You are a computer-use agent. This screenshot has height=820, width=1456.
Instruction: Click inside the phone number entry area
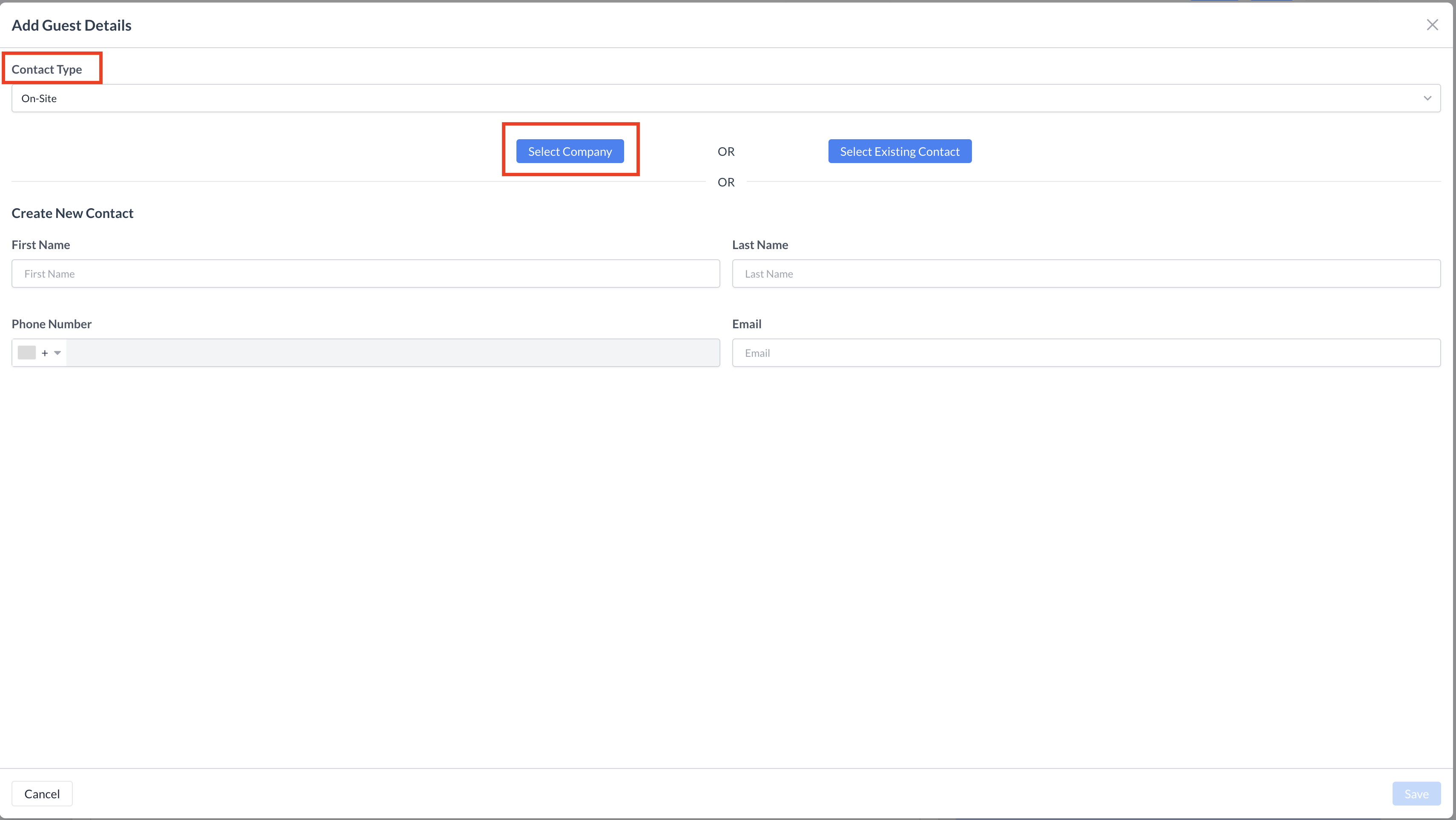(392, 353)
